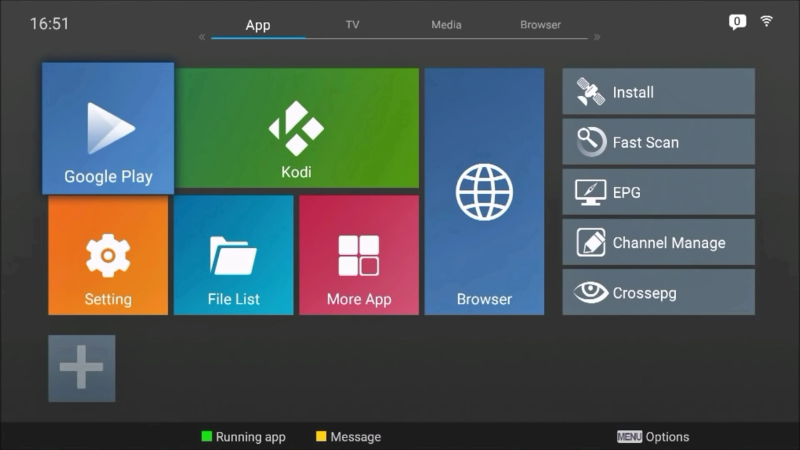Image resolution: width=800 pixels, height=450 pixels.
Task: Launch the Browser globe tile
Action: click(484, 191)
